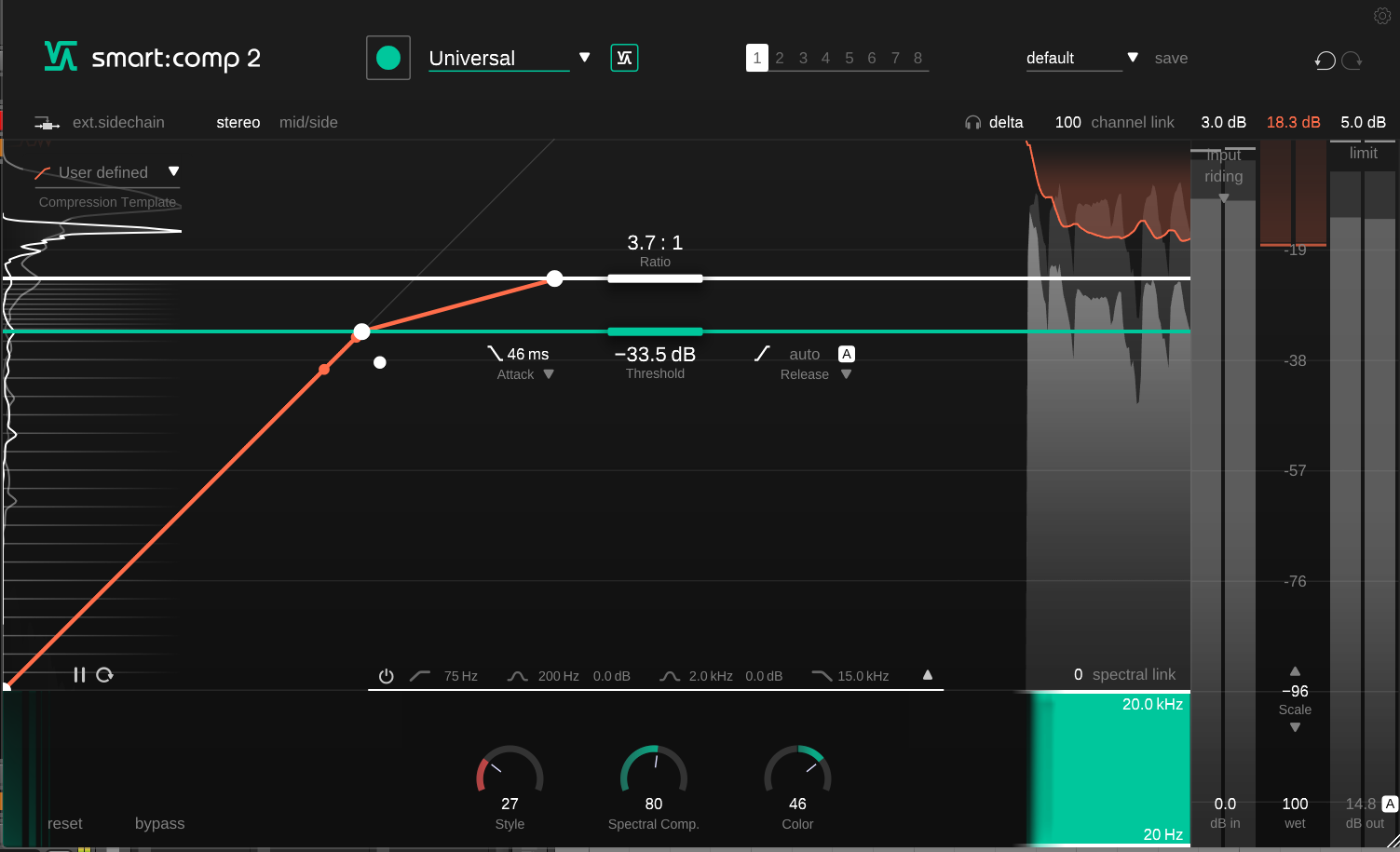Click the channel link value 100
This screenshot has width=1400, height=852.
pyautogui.click(x=1067, y=123)
